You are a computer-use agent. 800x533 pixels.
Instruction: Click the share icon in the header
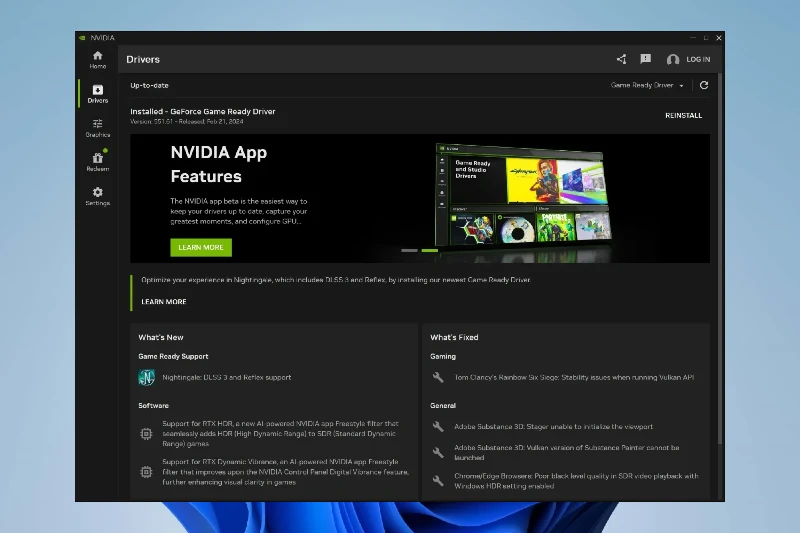point(621,59)
